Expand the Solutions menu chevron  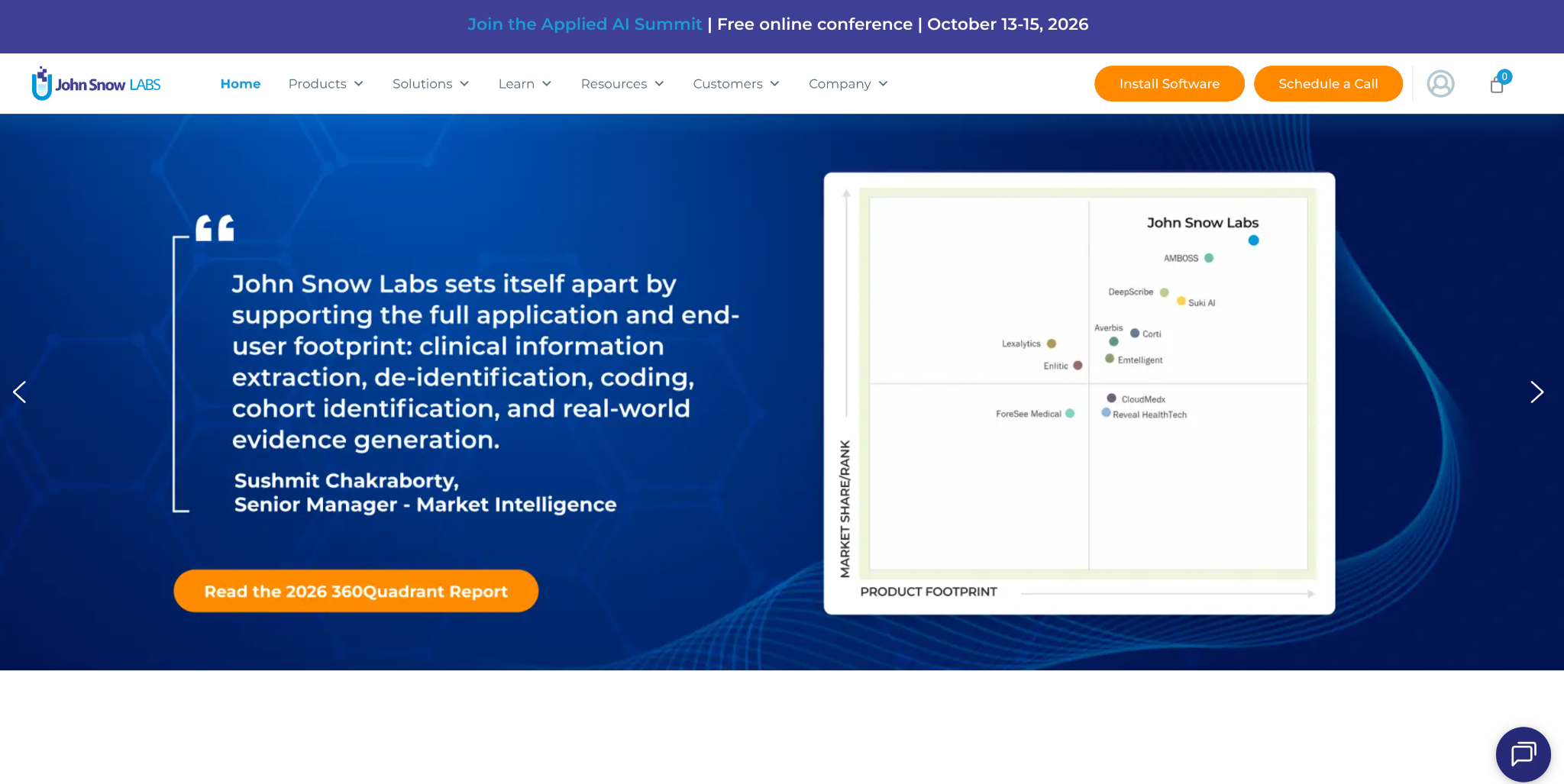[x=464, y=84]
